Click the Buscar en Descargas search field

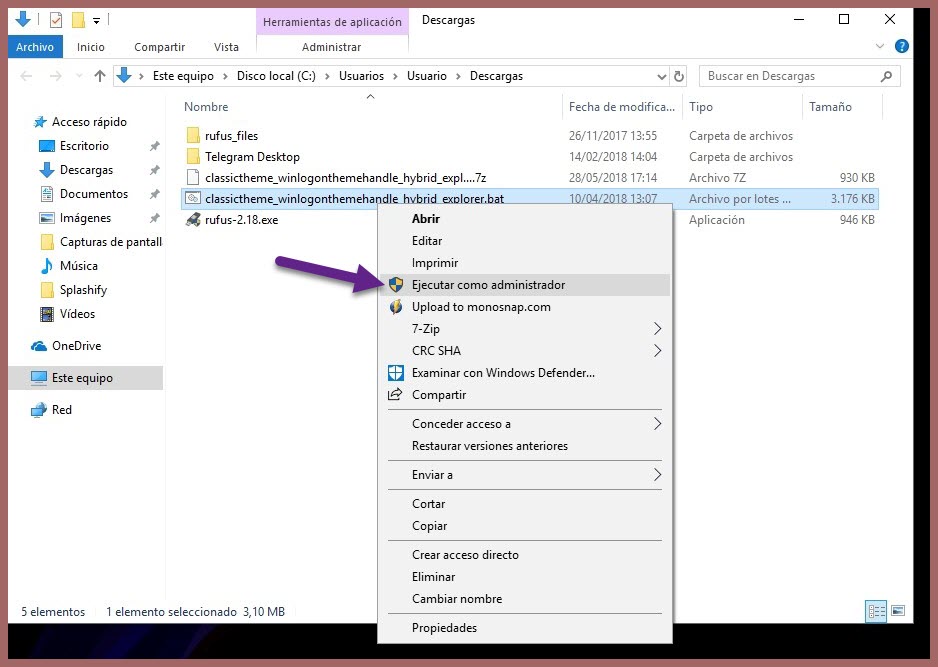click(790, 76)
